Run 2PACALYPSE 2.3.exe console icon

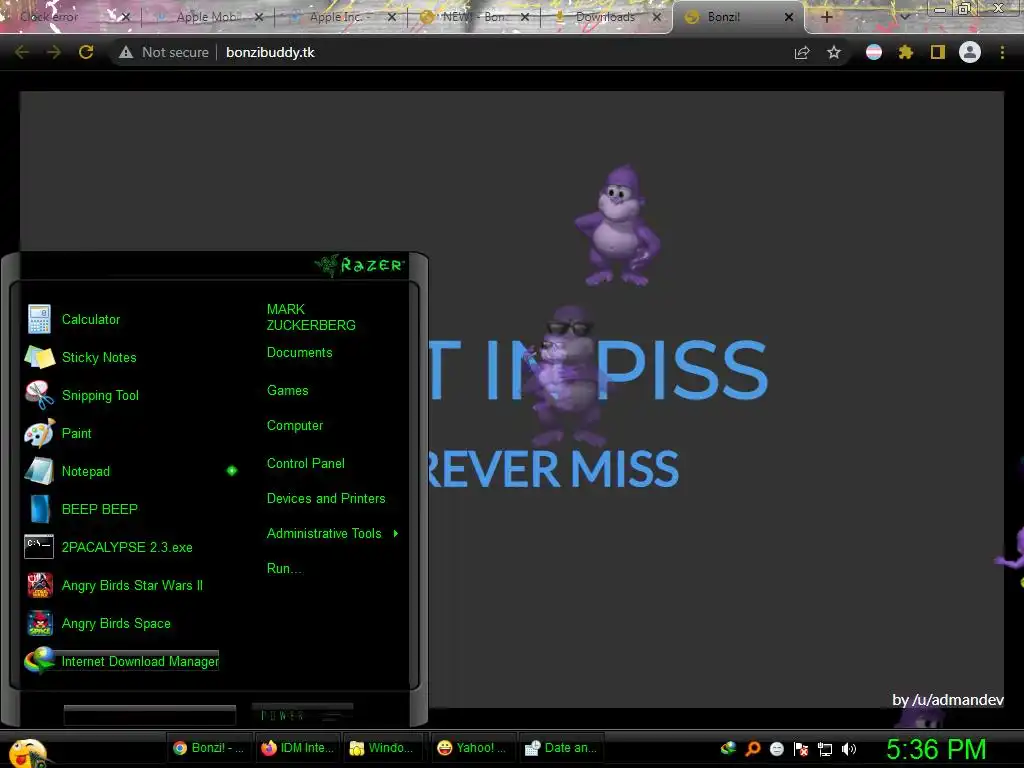[x=39, y=547]
